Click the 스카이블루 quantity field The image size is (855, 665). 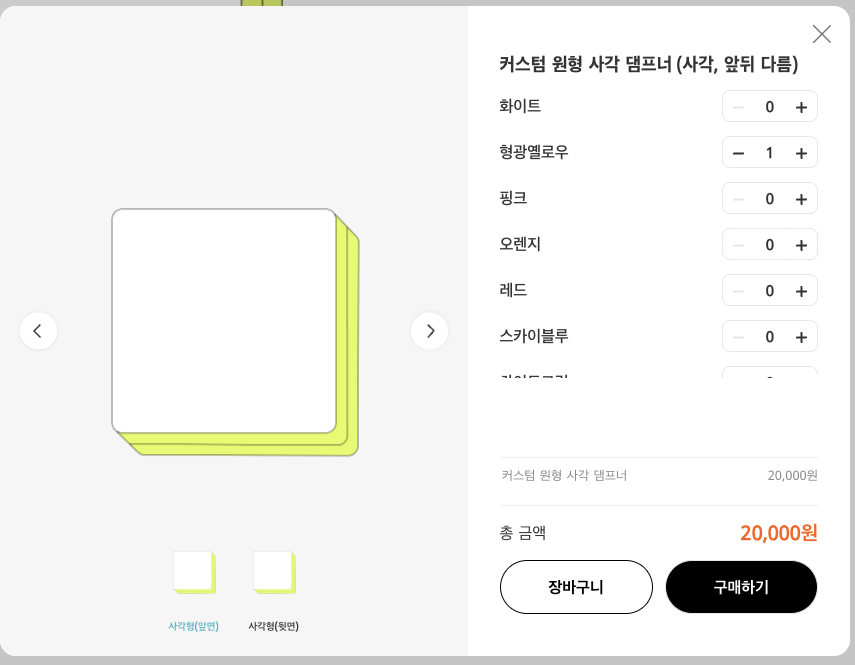click(769, 337)
